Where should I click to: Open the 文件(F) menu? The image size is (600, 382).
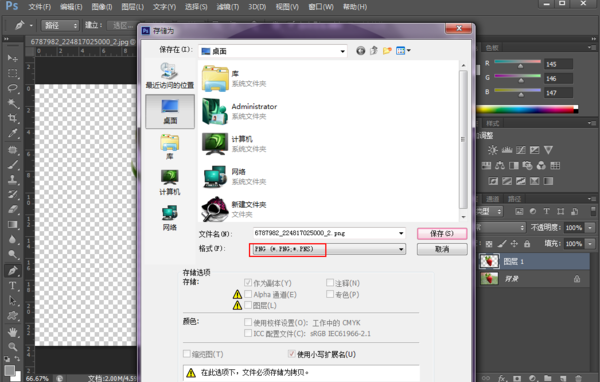click(40, 7)
